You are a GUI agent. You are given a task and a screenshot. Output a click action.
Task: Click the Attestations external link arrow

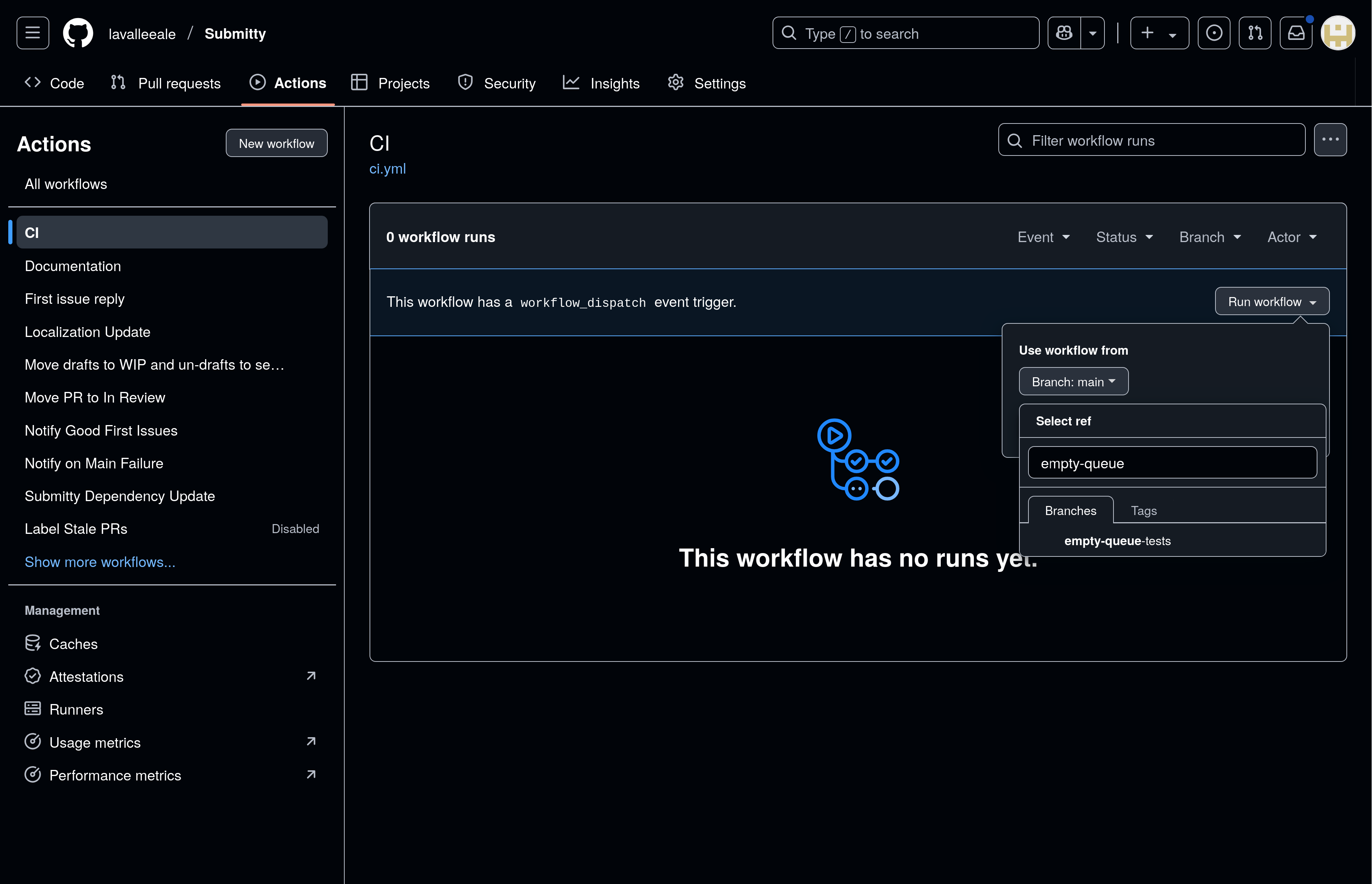[312, 676]
